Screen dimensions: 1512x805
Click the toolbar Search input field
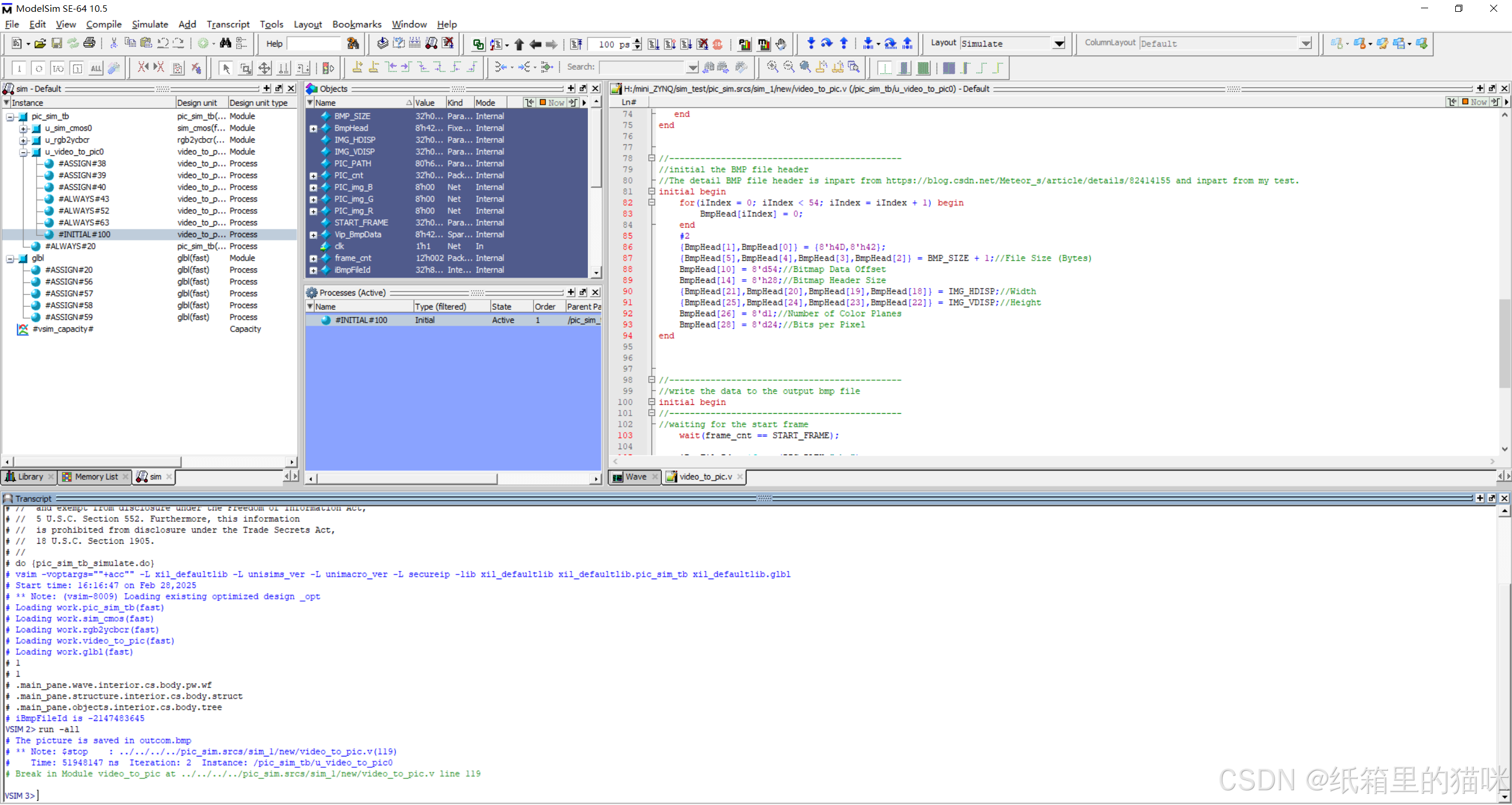click(x=642, y=67)
